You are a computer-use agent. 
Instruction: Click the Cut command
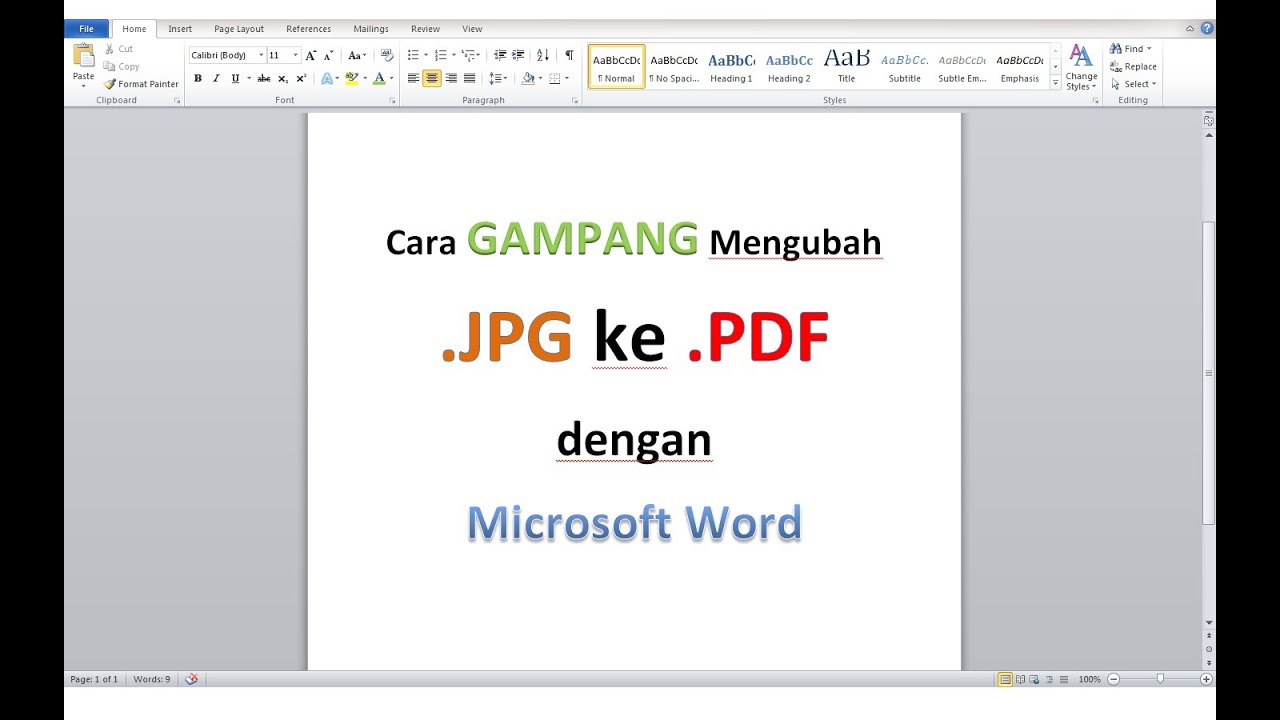tap(119, 49)
